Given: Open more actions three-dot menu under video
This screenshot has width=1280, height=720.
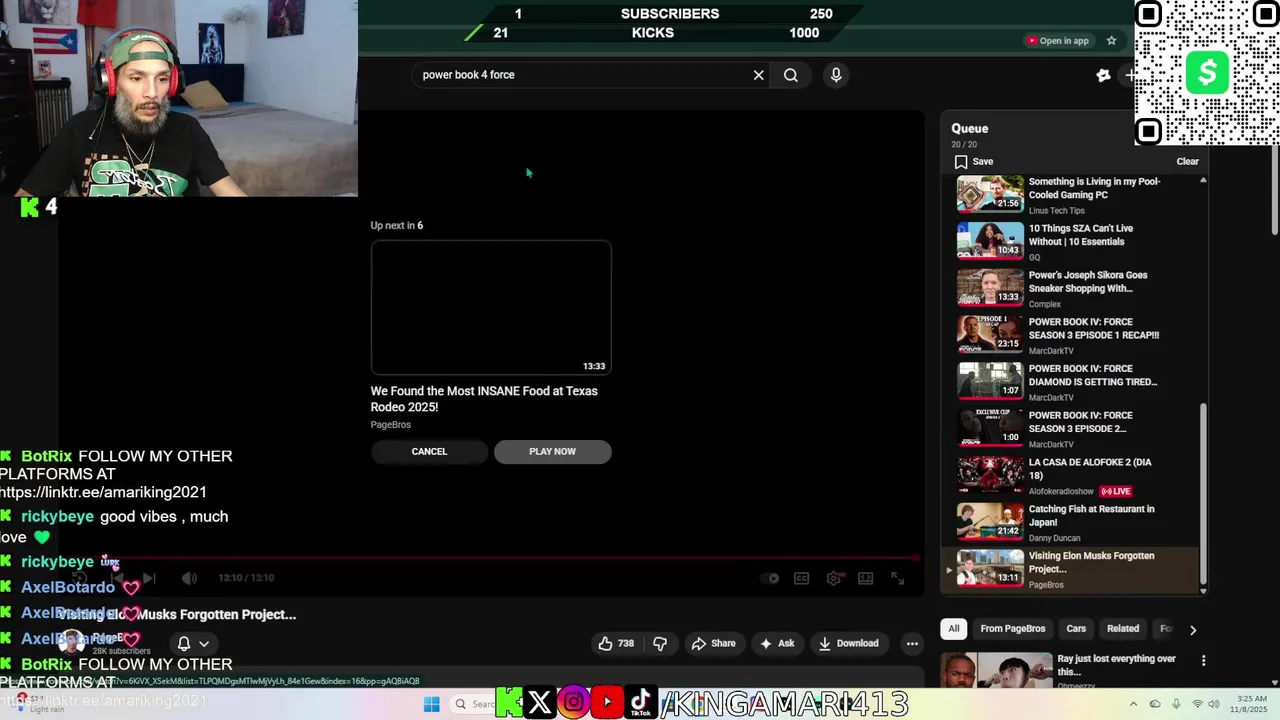Looking at the screenshot, I should 912,644.
